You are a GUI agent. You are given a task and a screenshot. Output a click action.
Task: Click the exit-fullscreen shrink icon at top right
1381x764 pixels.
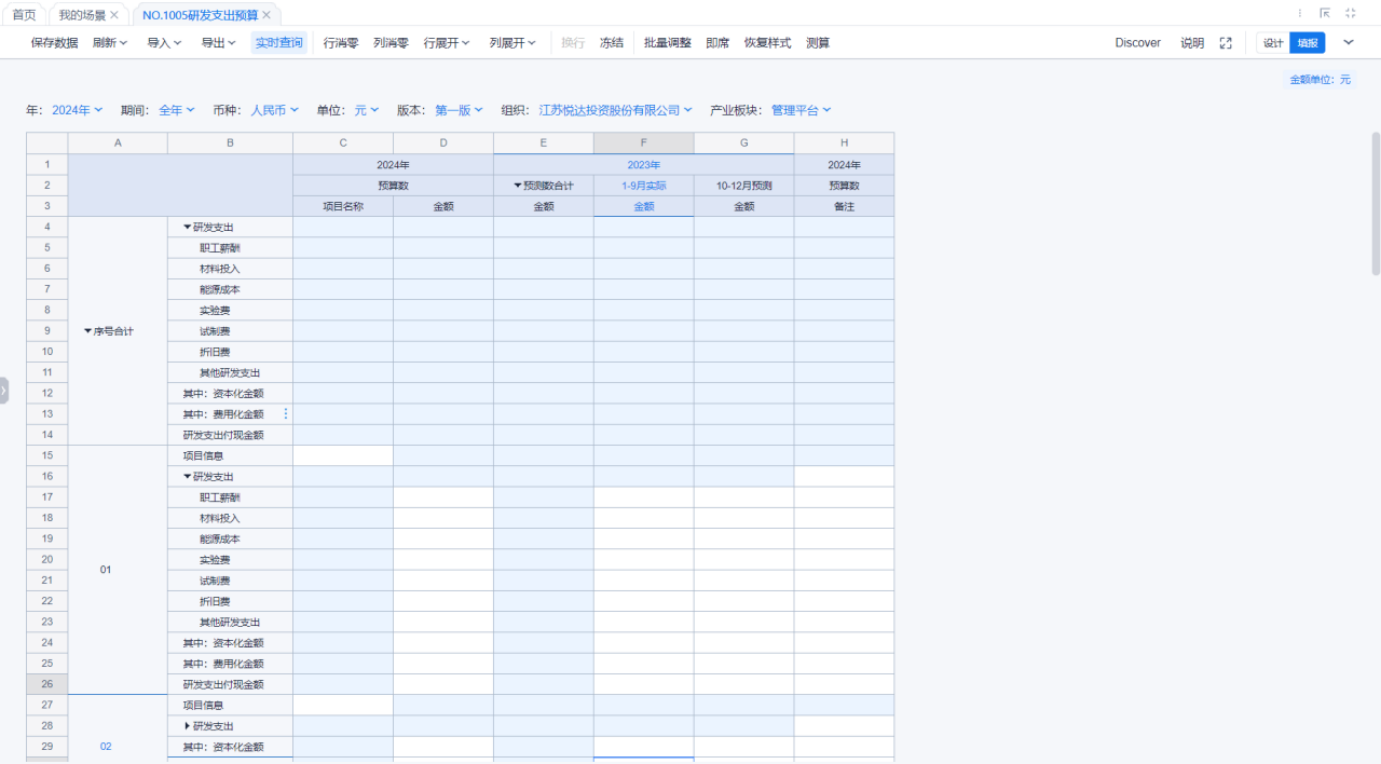(1350, 14)
